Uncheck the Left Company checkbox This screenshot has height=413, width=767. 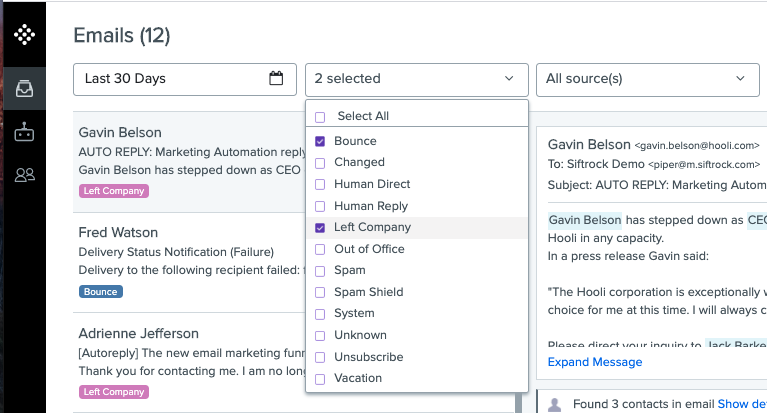(x=320, y=228)
